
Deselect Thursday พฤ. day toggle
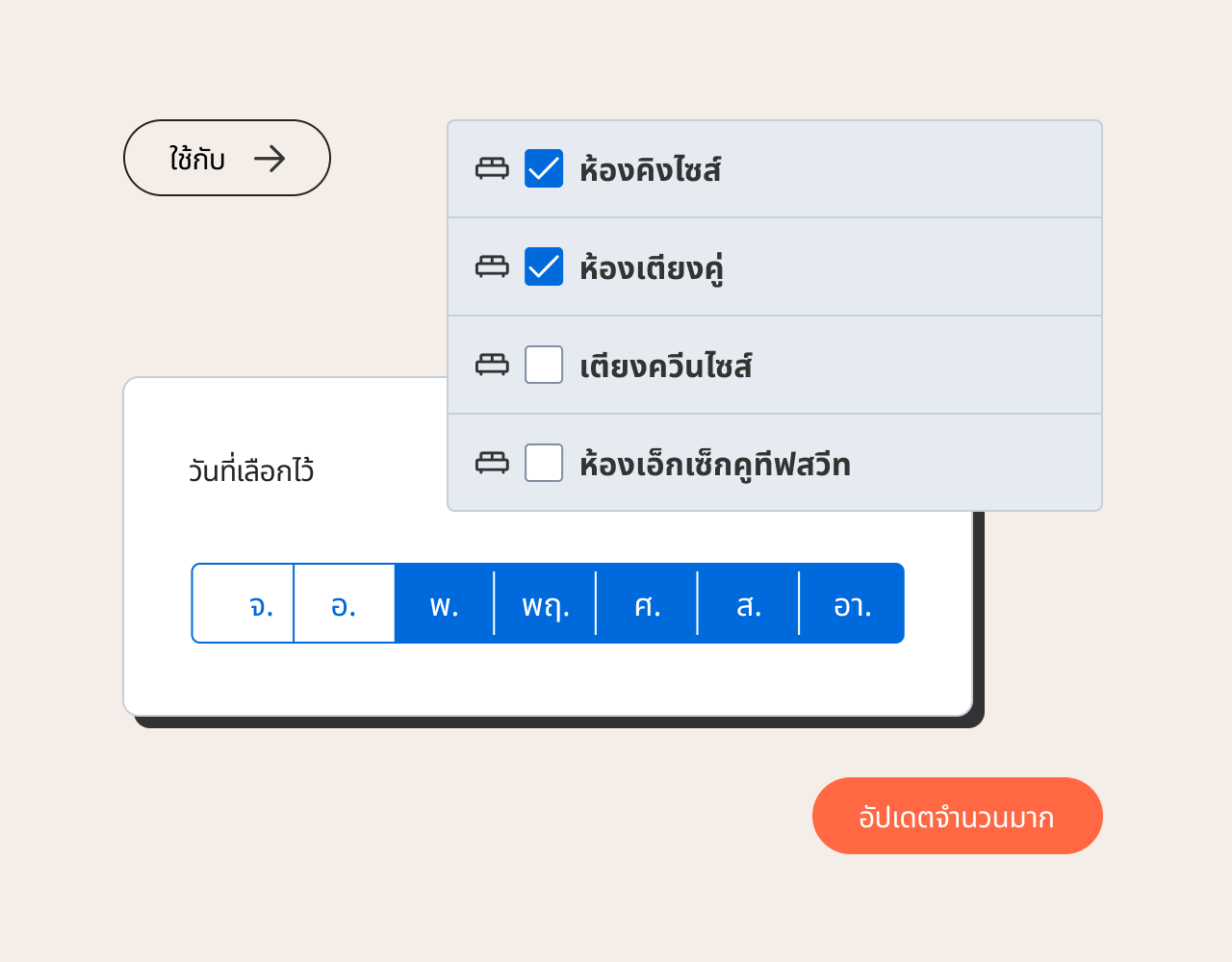coord(545,603)
